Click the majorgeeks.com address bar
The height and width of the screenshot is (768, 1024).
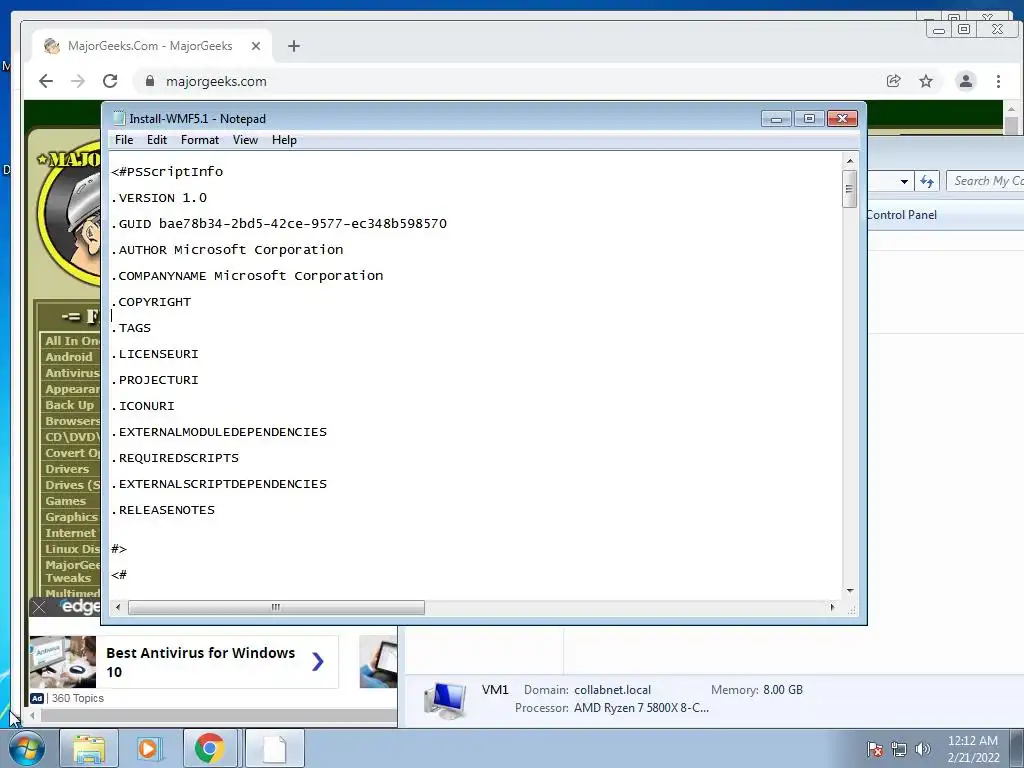509,81
